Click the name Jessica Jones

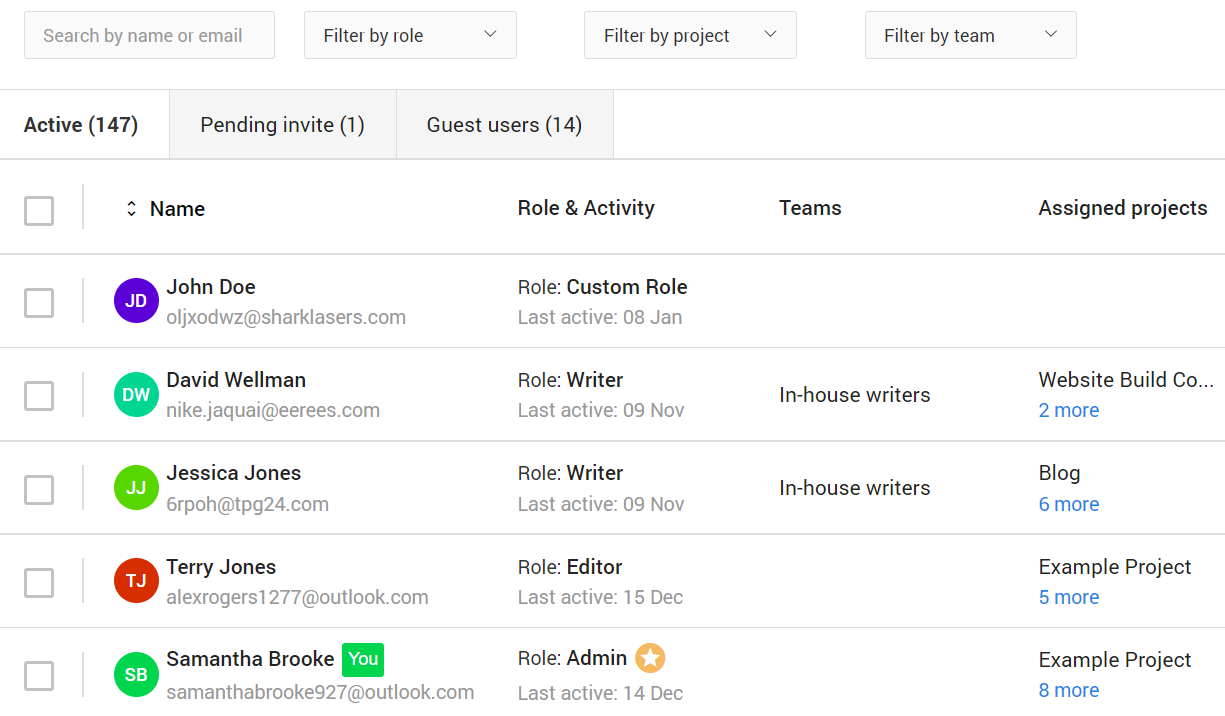pyautogui.click(x=234, y=473)
